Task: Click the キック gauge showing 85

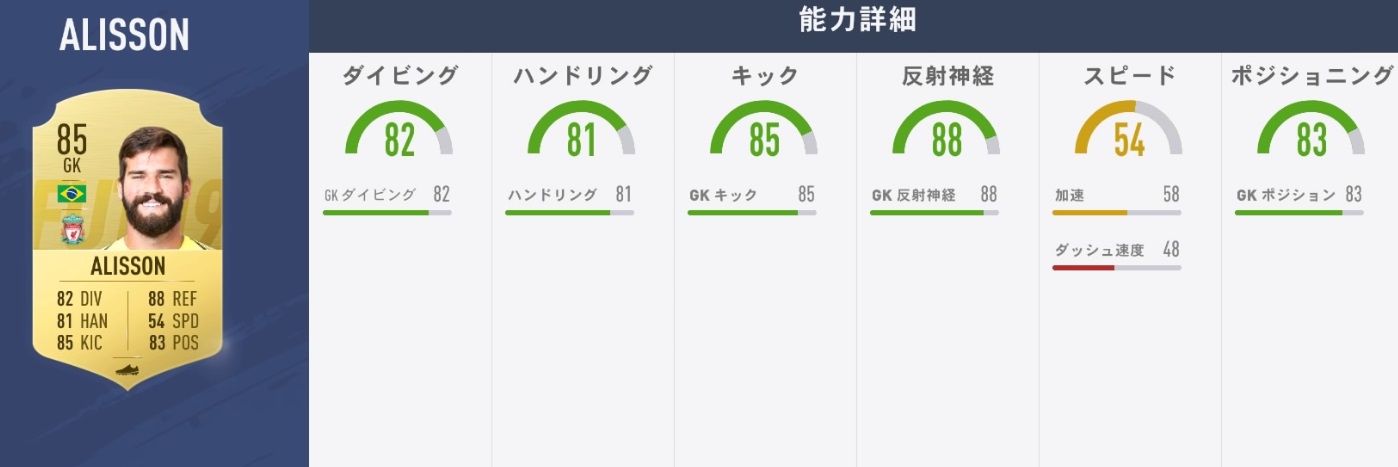Action: [764, 130]
